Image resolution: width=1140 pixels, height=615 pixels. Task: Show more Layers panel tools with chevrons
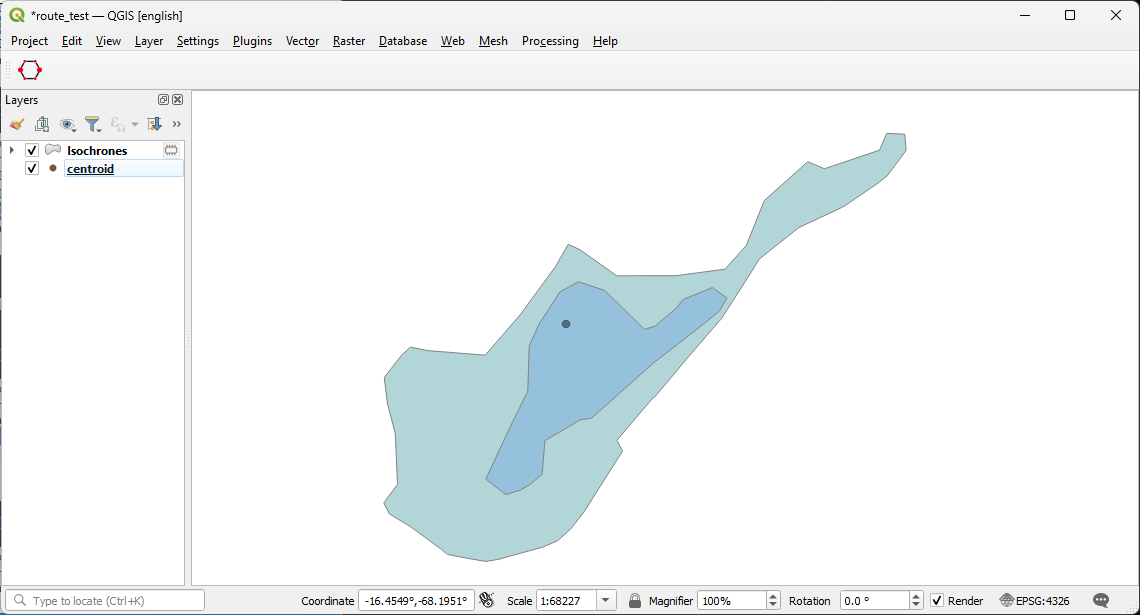[x=177, y=124]
